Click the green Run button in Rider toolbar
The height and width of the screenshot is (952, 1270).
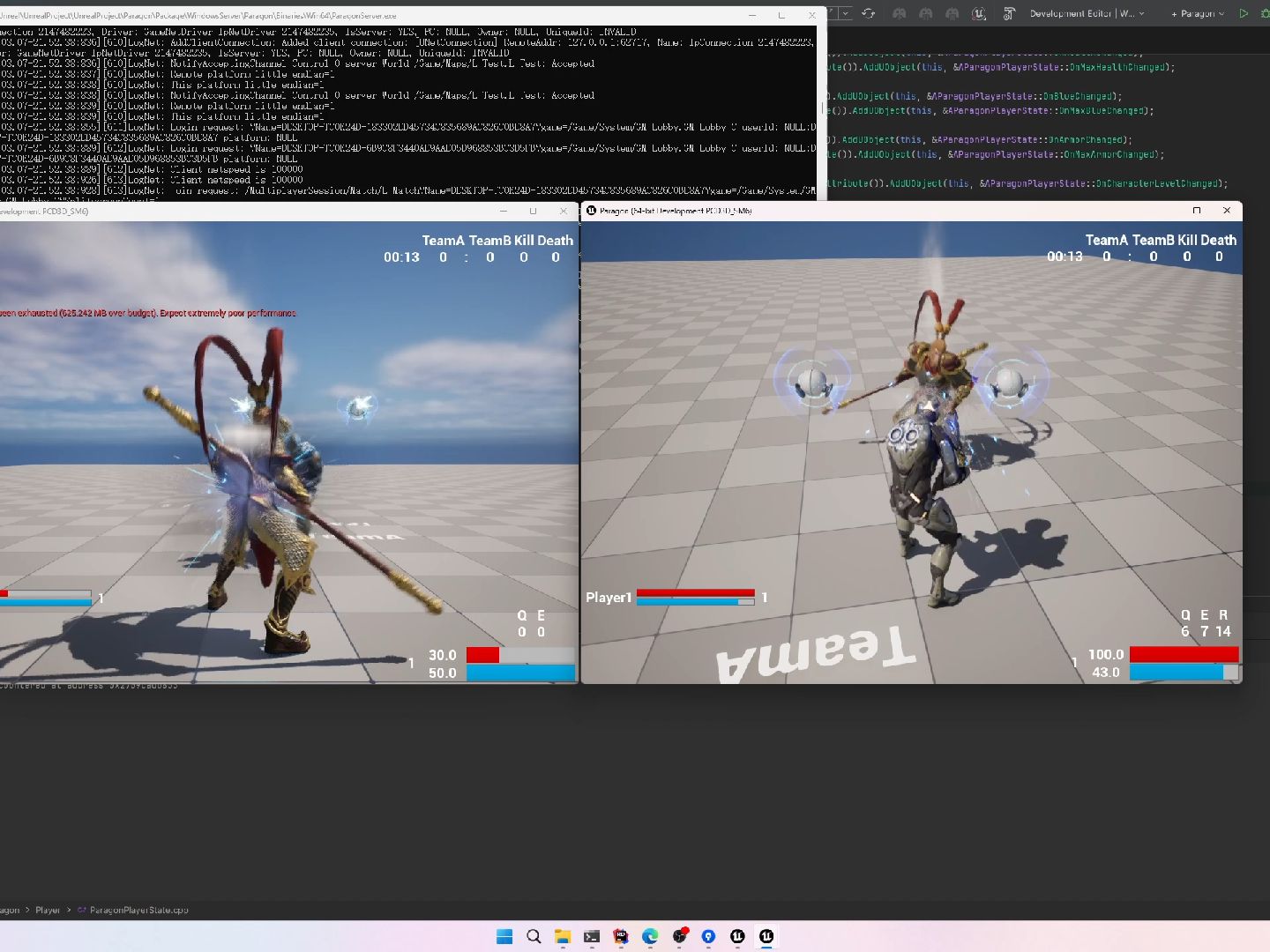1244,13
